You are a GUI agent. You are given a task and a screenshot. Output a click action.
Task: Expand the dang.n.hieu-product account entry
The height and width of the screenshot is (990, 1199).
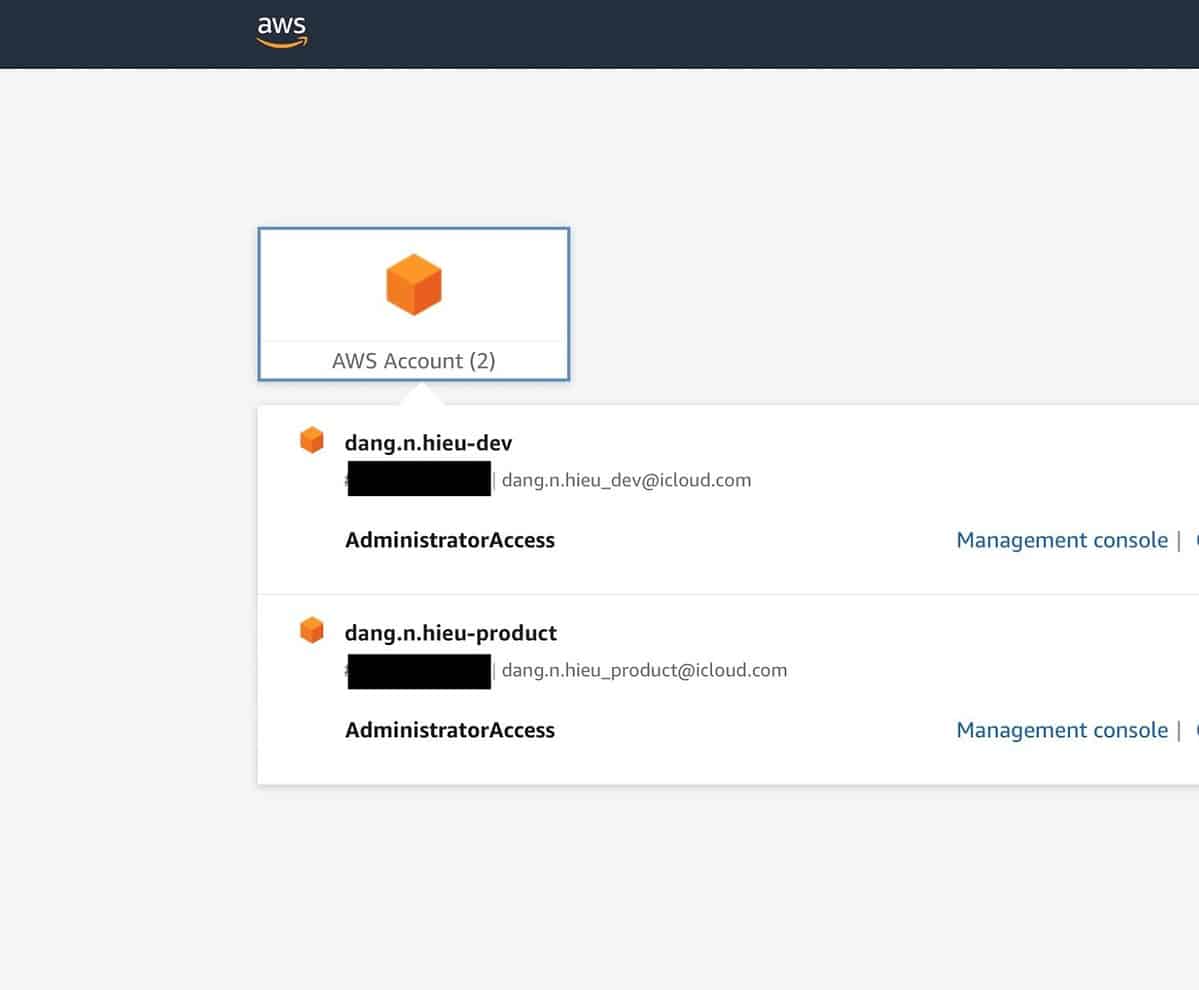[450, 632]
